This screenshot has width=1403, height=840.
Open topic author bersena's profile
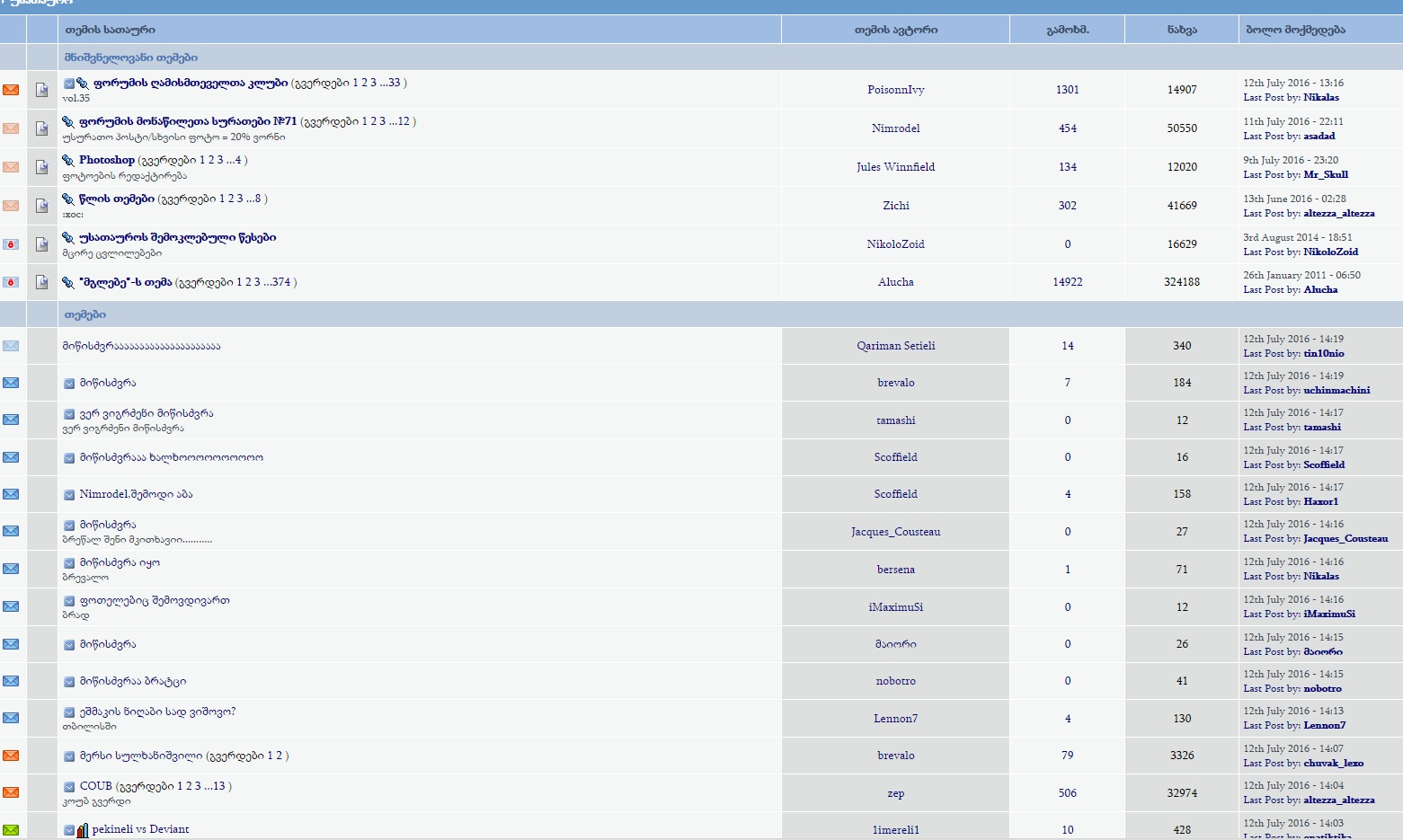coord(896,570)
